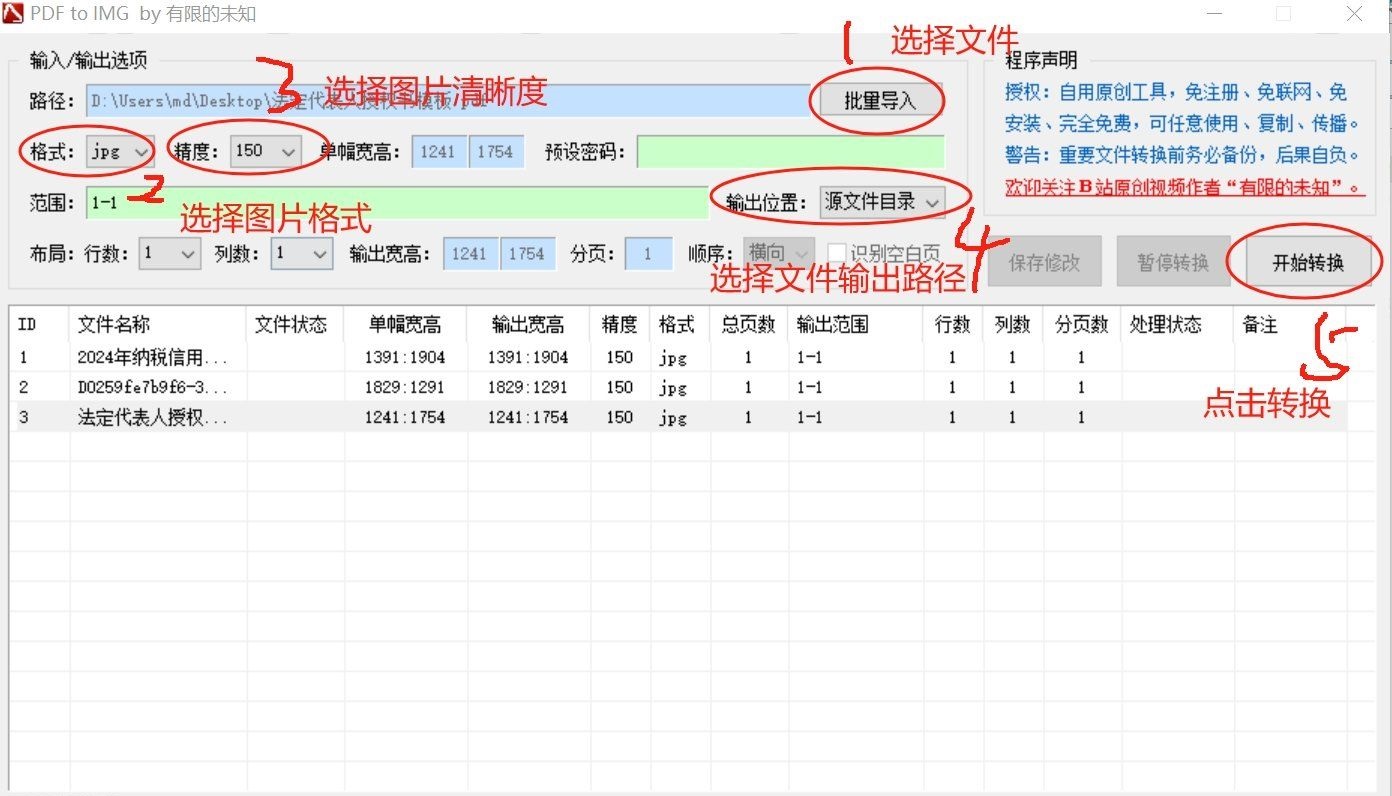Viewport: 1392px width, 796px height.
Task: Click the 批量导入 batch import button
Action: pyautogui.click(x=879, y=101)
